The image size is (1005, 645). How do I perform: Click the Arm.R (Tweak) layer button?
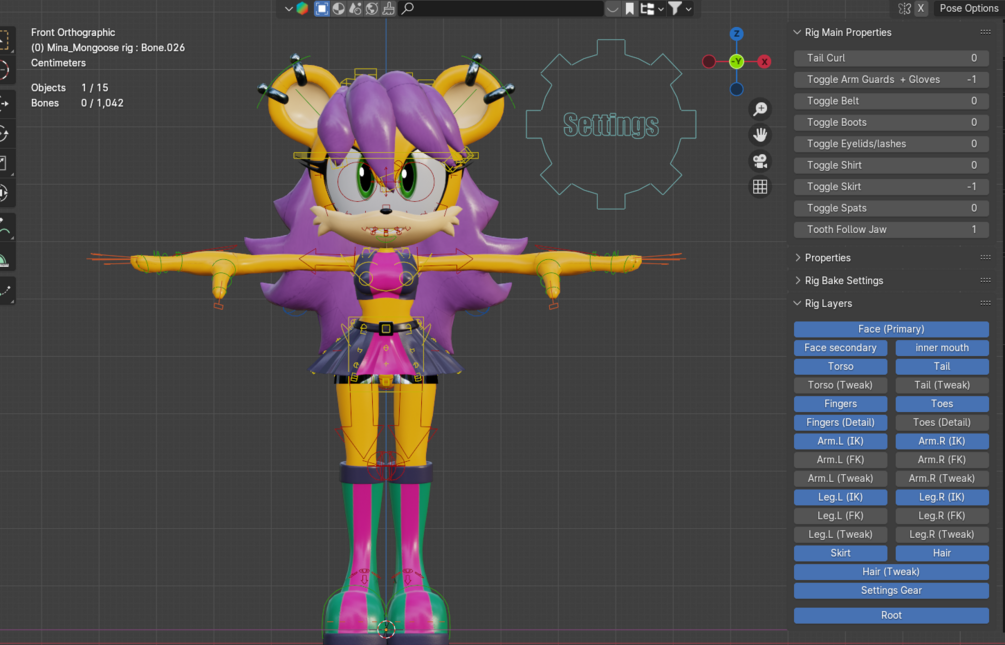pos(942,478)
